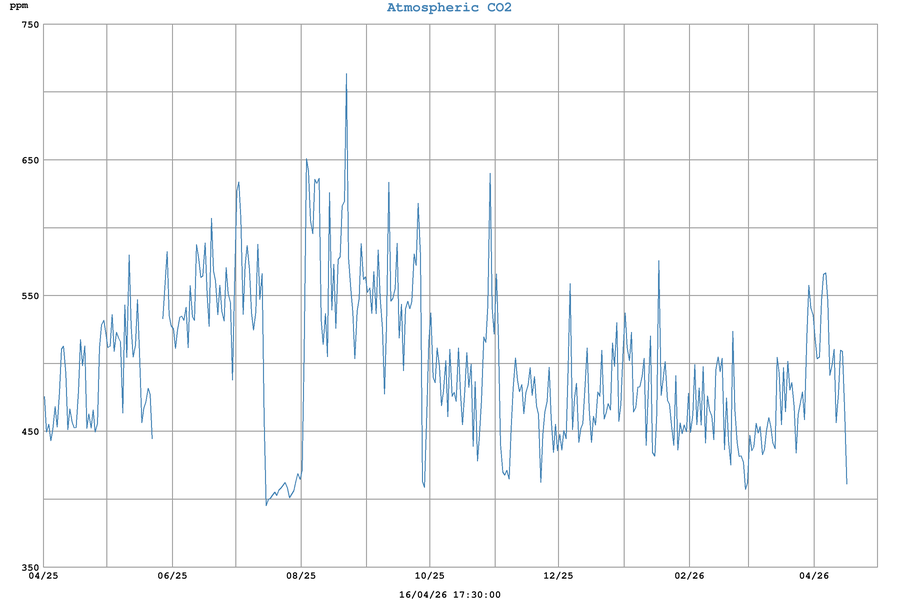This screenshot has width=900, height=600.
Task: Click the gap in the data line before 06/25
Action: pos(157,380)
